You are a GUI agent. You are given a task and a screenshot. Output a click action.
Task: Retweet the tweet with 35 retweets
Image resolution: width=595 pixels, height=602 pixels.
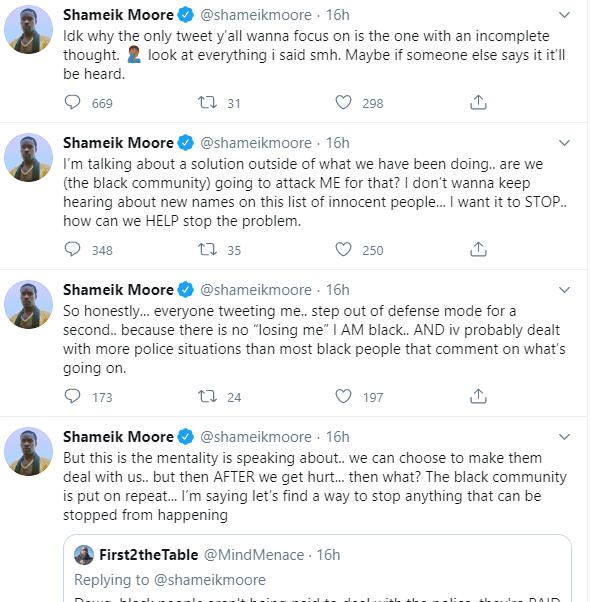[x=207, y=250]
